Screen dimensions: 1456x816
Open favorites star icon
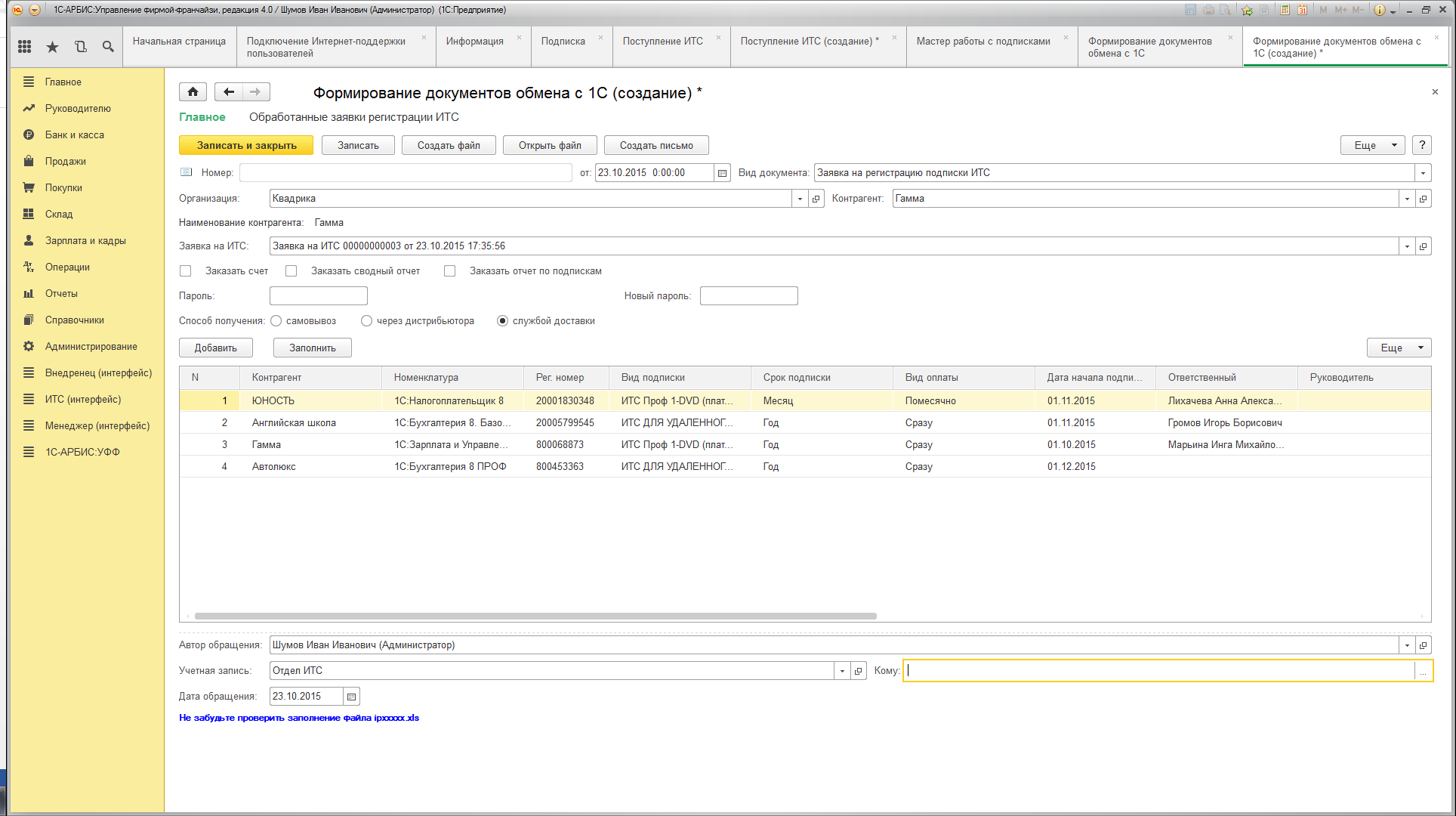[x=52, y=47]
